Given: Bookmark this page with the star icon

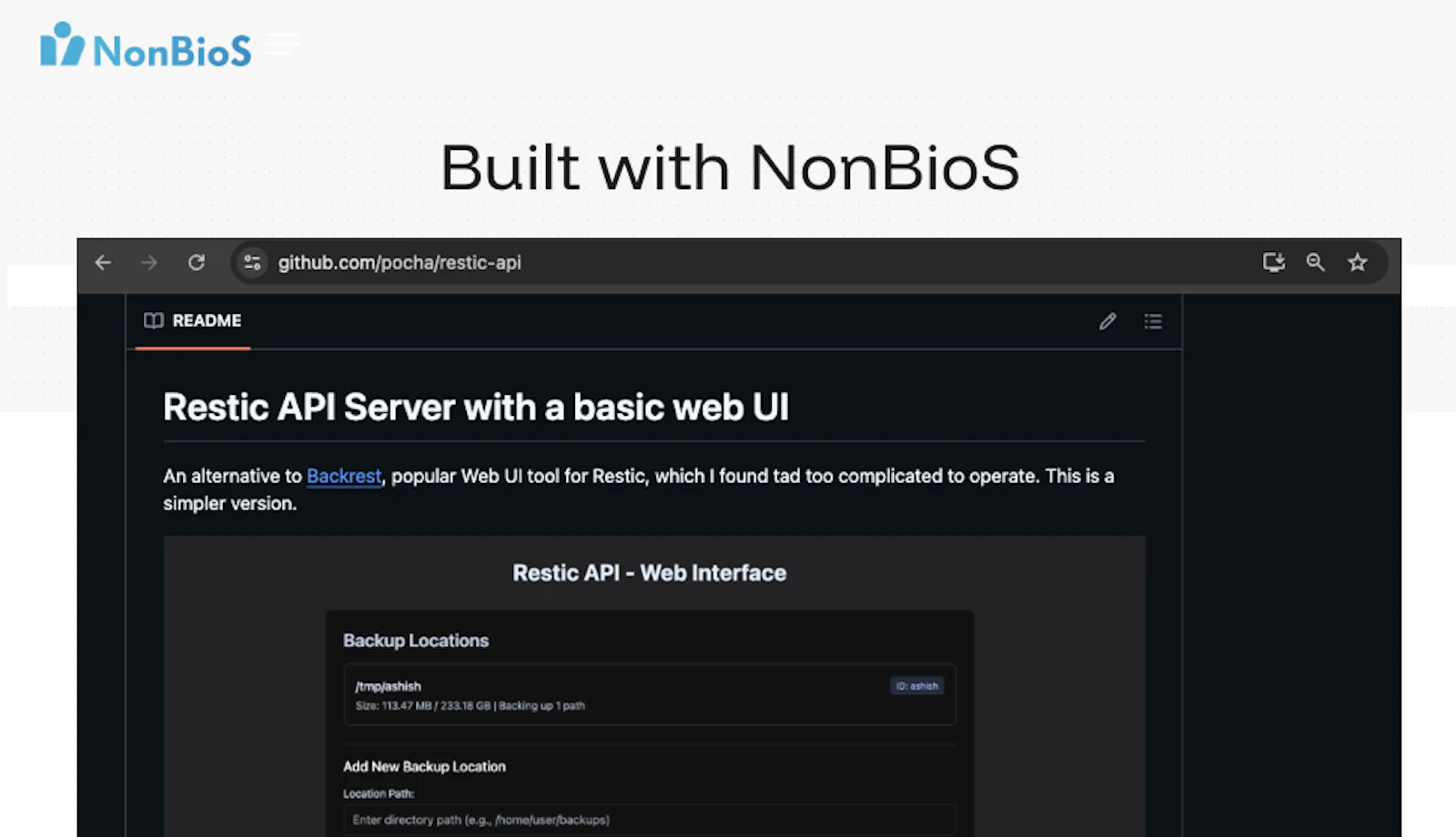Looking at the screenshot, I should [1358, 263].
